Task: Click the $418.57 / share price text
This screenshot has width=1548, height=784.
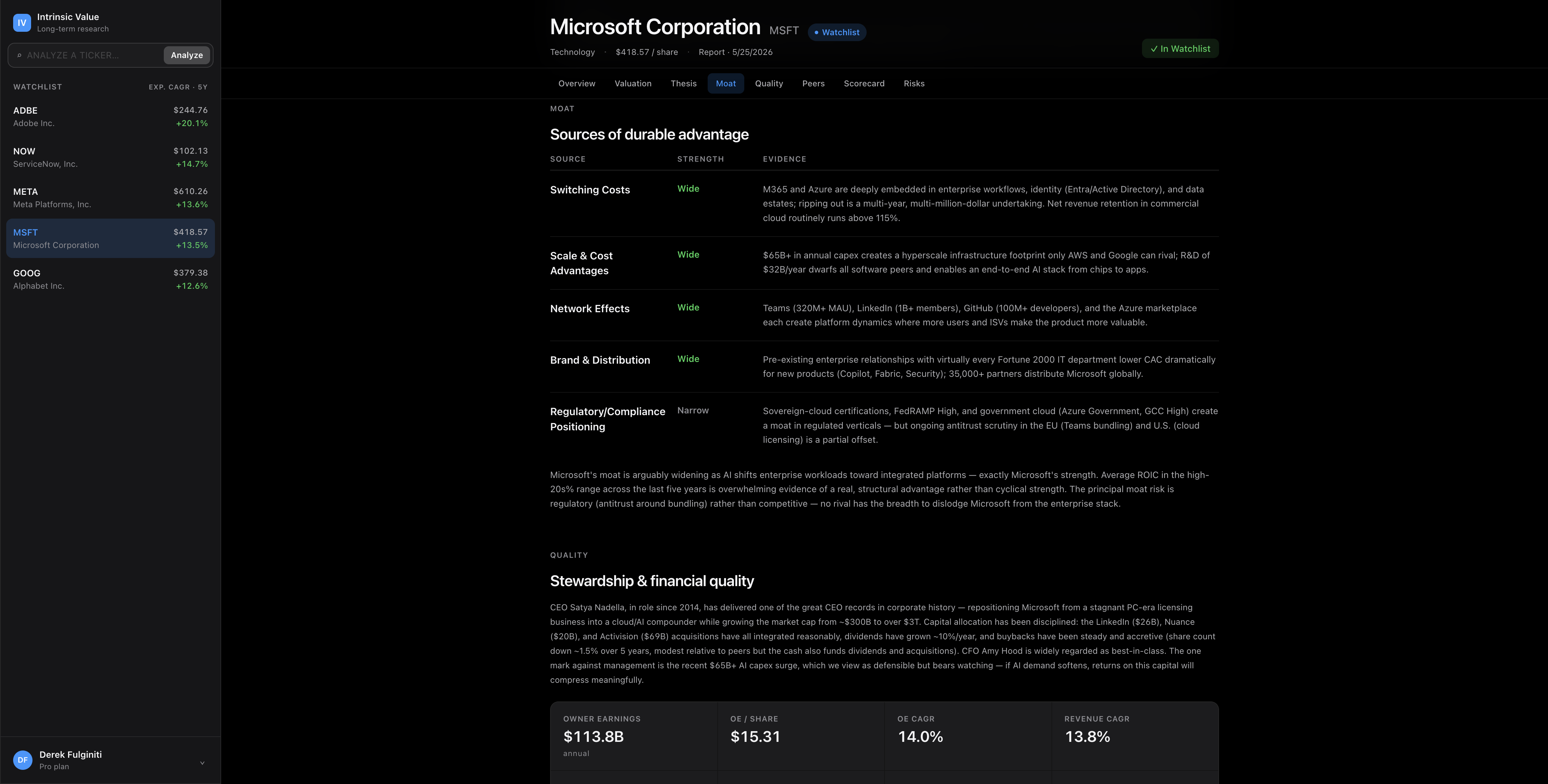Action: pyautogui.click(x=646, y=52)
